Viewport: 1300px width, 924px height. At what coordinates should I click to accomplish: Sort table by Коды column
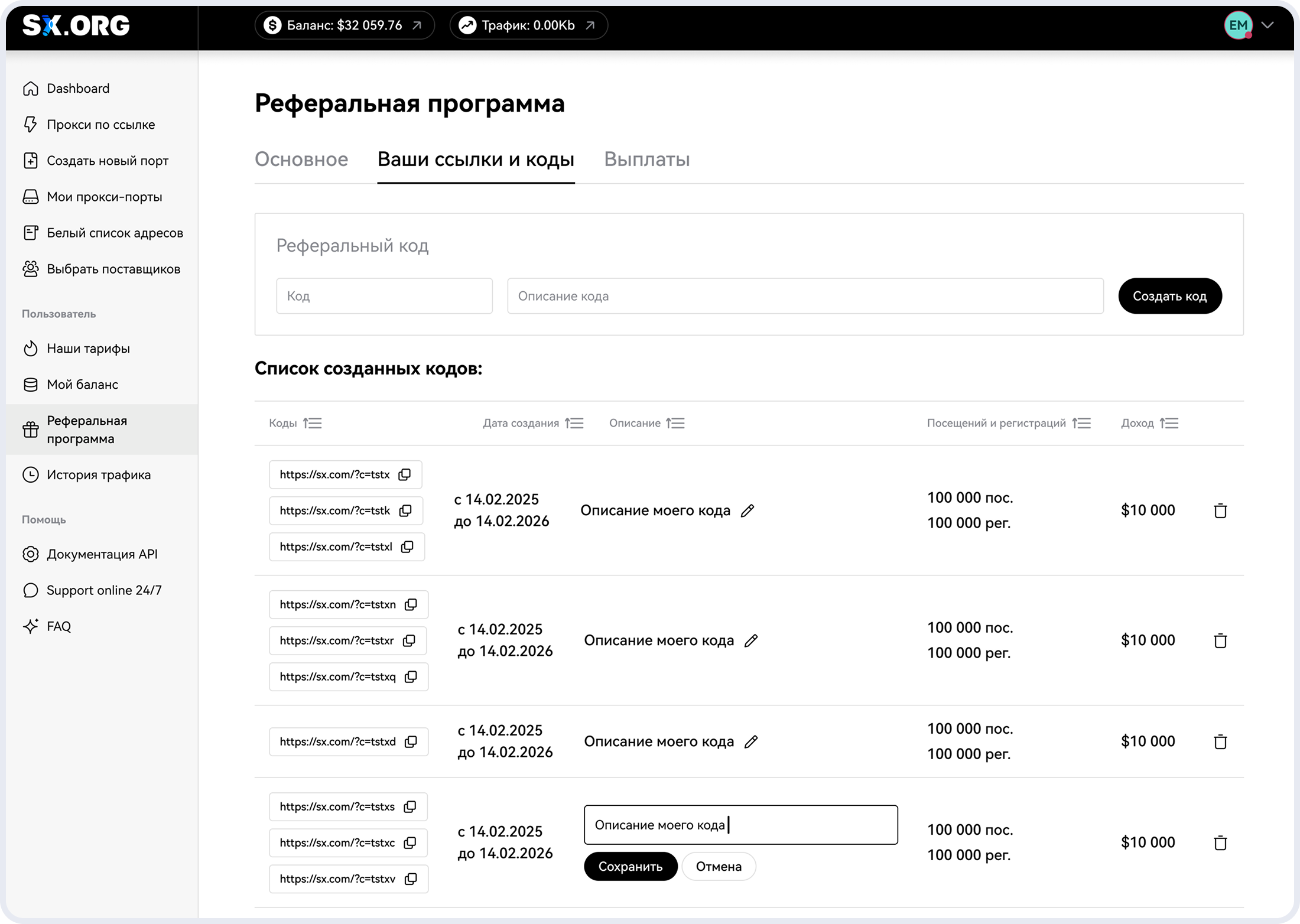[x=313, y=423]
